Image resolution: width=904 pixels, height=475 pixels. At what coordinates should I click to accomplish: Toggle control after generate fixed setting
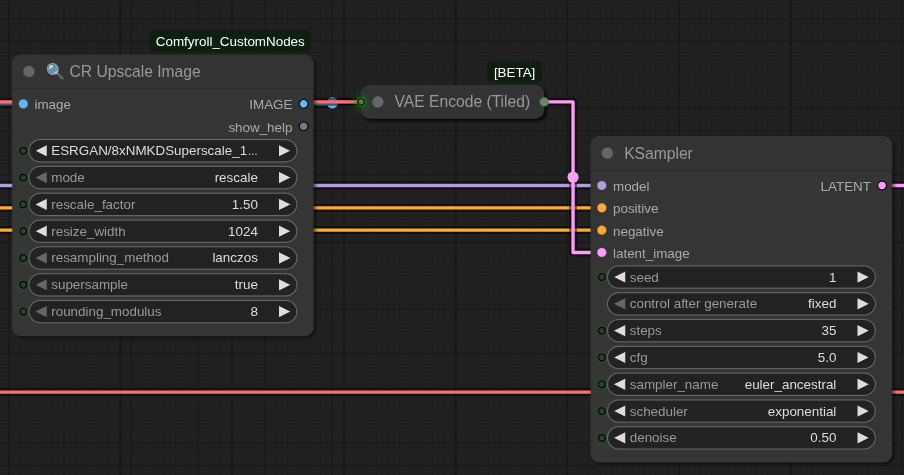click(x=741, y=304)
